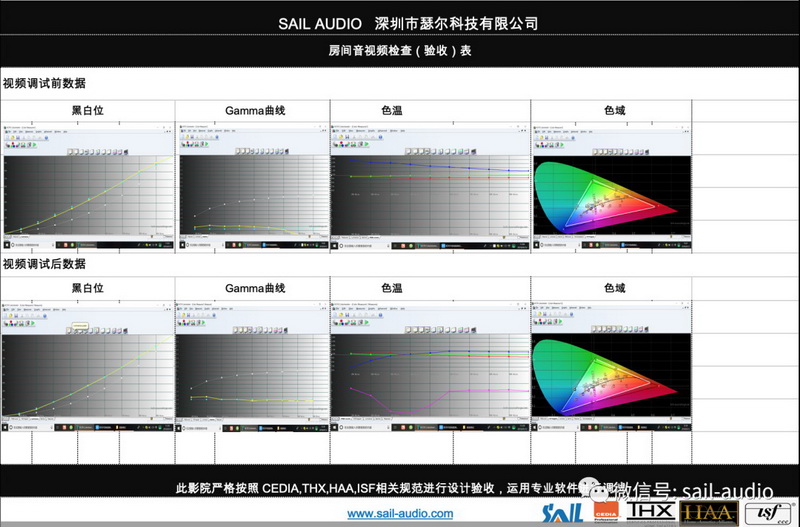This screenshot has width=800, height=527.
Task: Select the 色温 header under 视频调试后数据
Action: click(392, 288)
